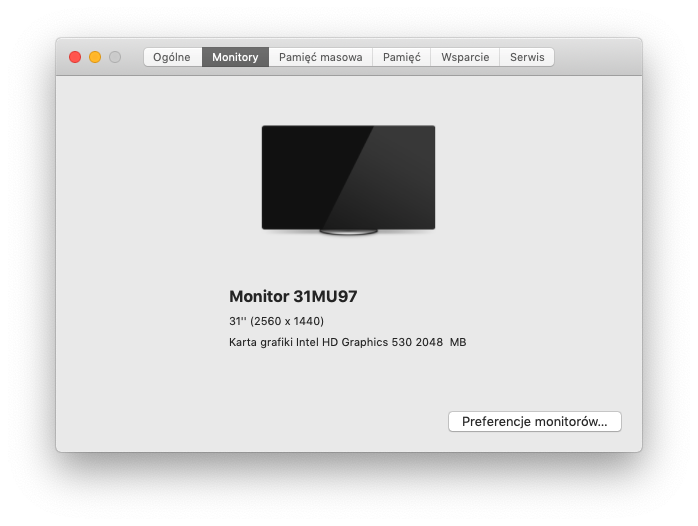Click the monitor stand base
This screenshot has height=526, width=698.
(348, 232)
